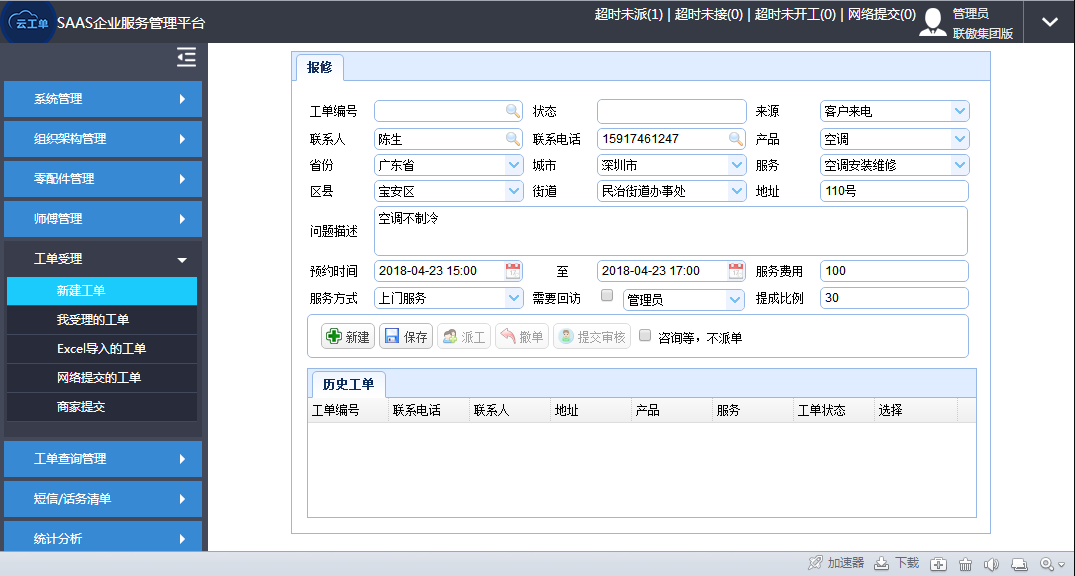Open the 省份 dropdown showing 广东省
Image resolution: width=1075 pixels, height=576 pixels.
[x=513, y=165]
